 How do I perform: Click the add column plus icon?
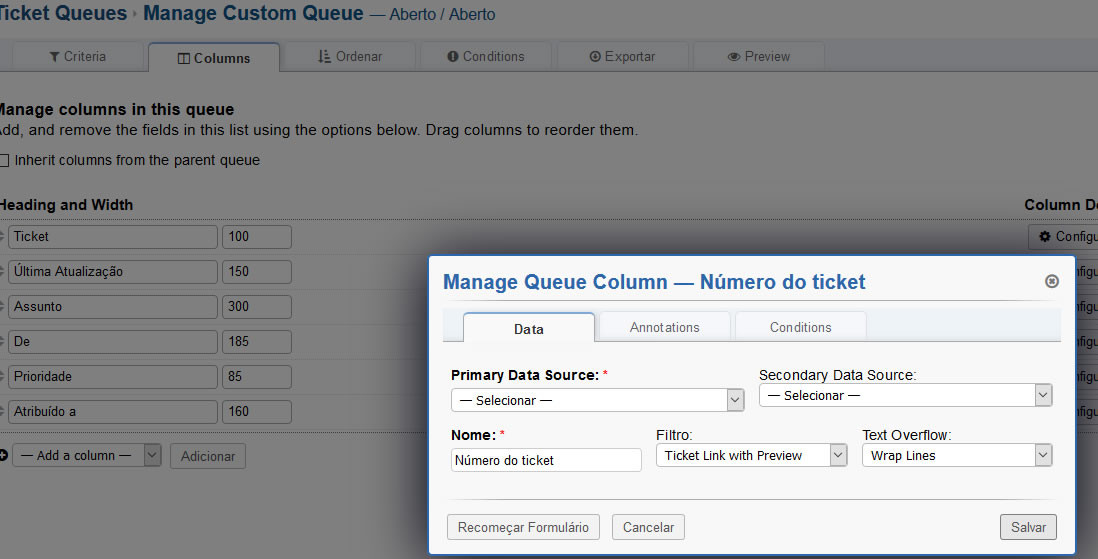click(3, 455)
